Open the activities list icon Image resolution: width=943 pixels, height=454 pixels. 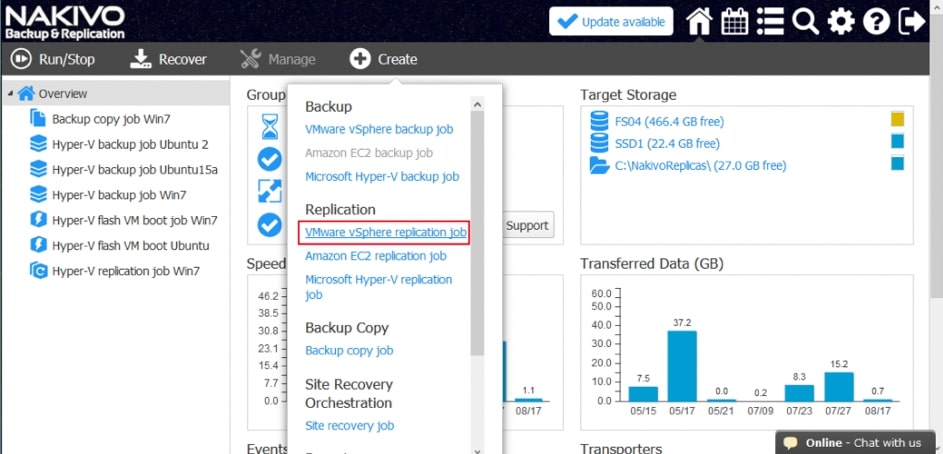click(769, 21)
